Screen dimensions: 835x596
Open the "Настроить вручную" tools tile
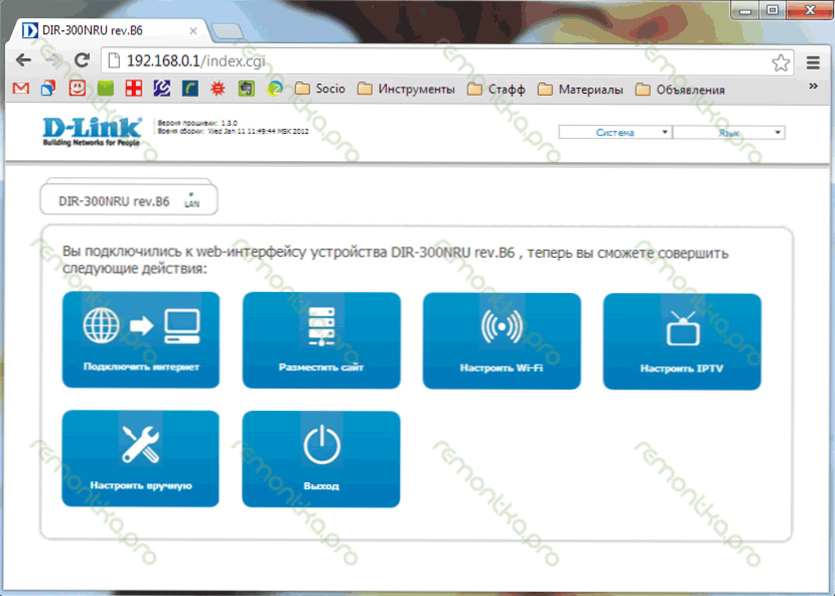tap(141, 458)
